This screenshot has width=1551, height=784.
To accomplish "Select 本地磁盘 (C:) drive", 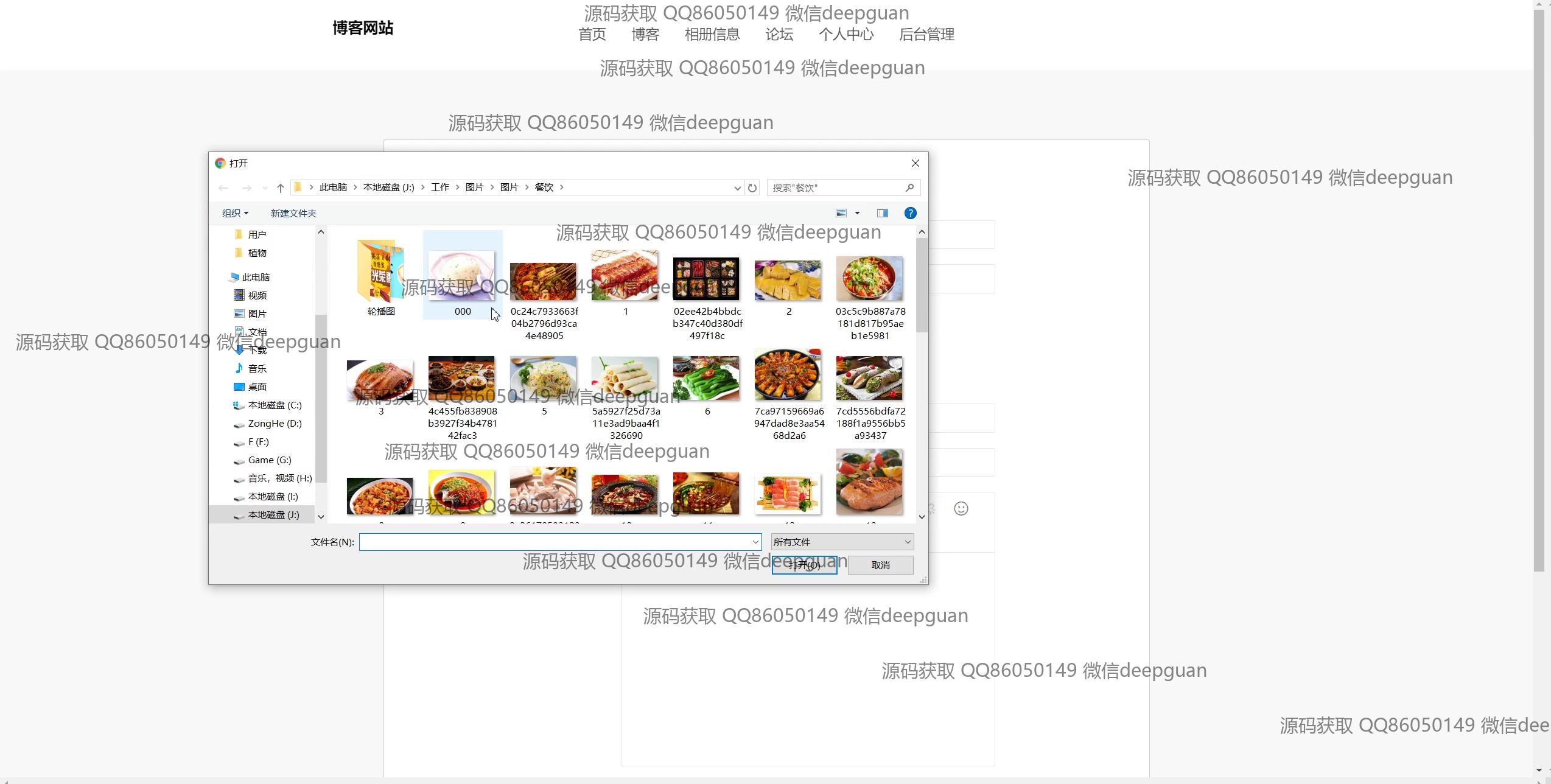I will coord(275,405).
